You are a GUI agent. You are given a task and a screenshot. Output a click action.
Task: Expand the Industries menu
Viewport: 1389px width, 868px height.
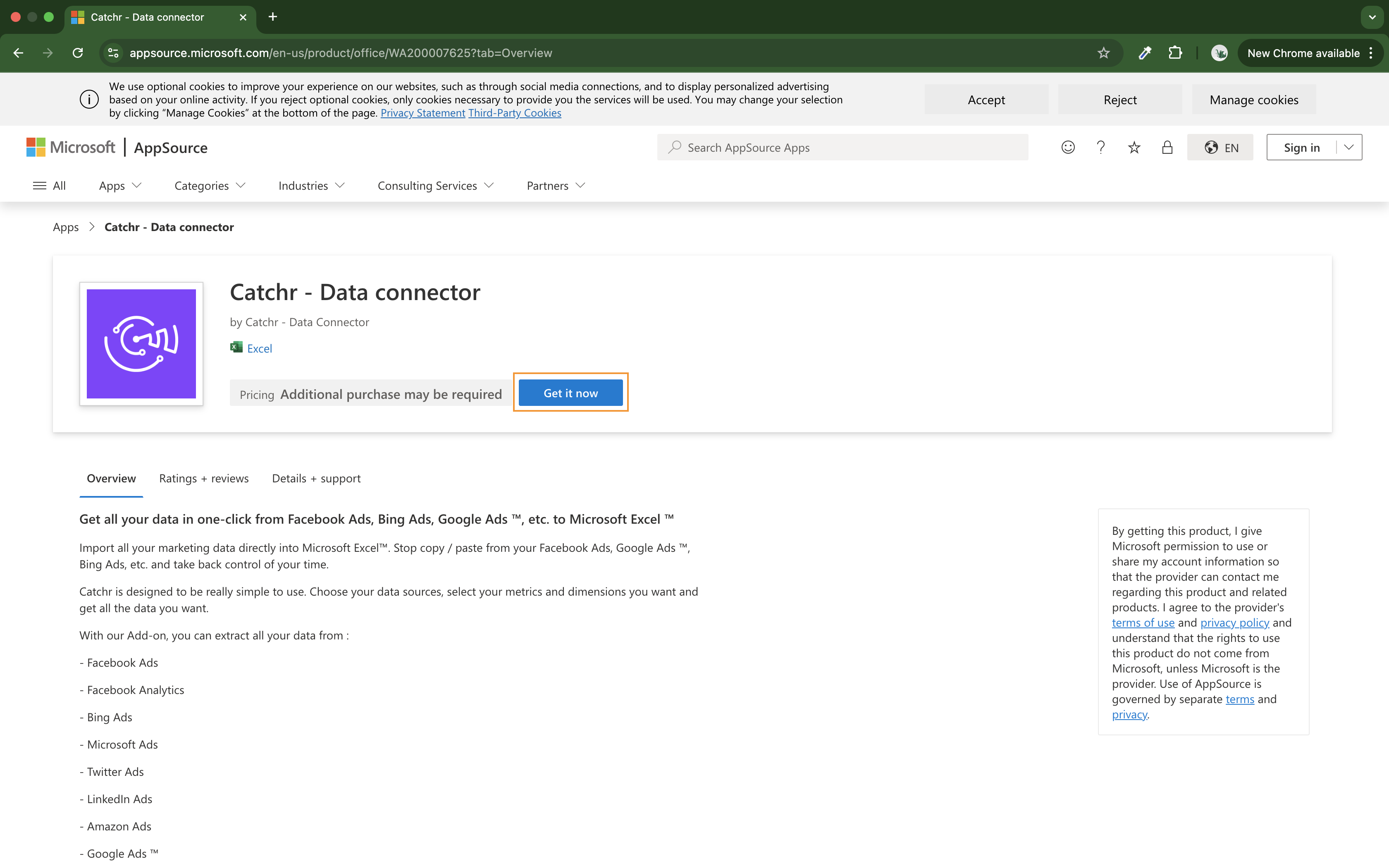pyautogui.click(x=312, y=186)
